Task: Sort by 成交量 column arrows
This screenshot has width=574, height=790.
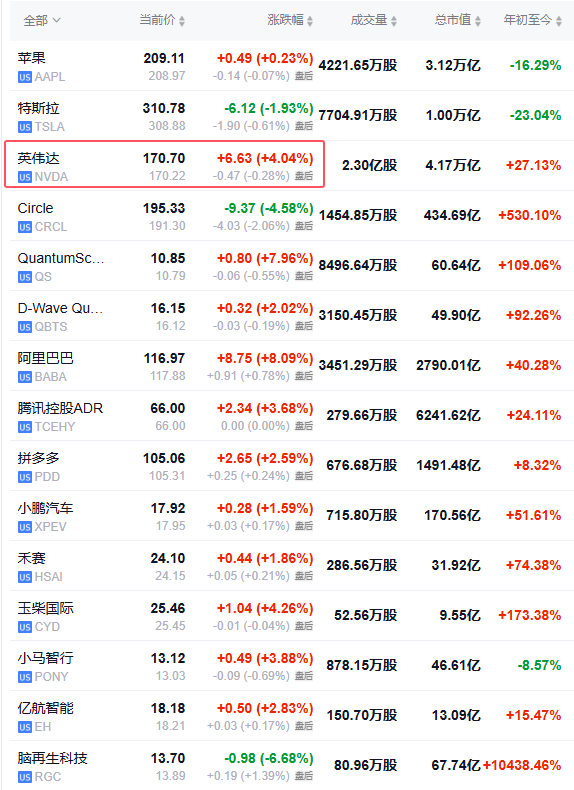Action: point(394,21)
